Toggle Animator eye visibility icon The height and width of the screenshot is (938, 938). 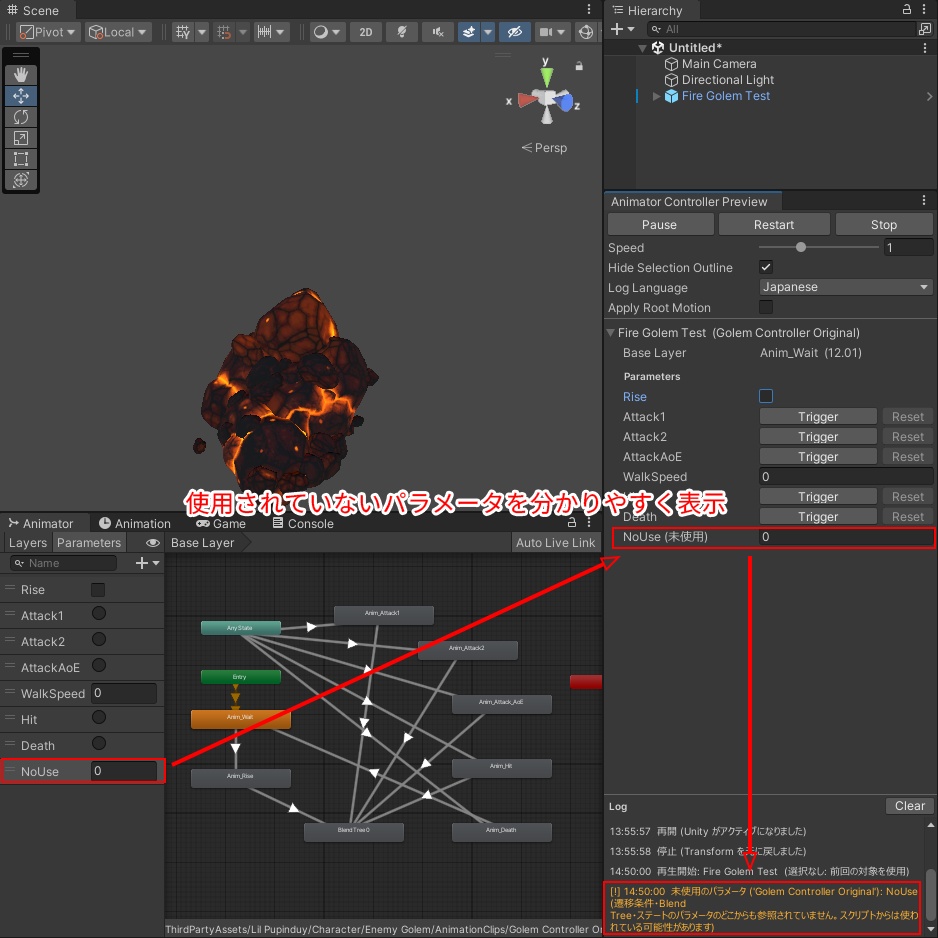pos(153,543)
